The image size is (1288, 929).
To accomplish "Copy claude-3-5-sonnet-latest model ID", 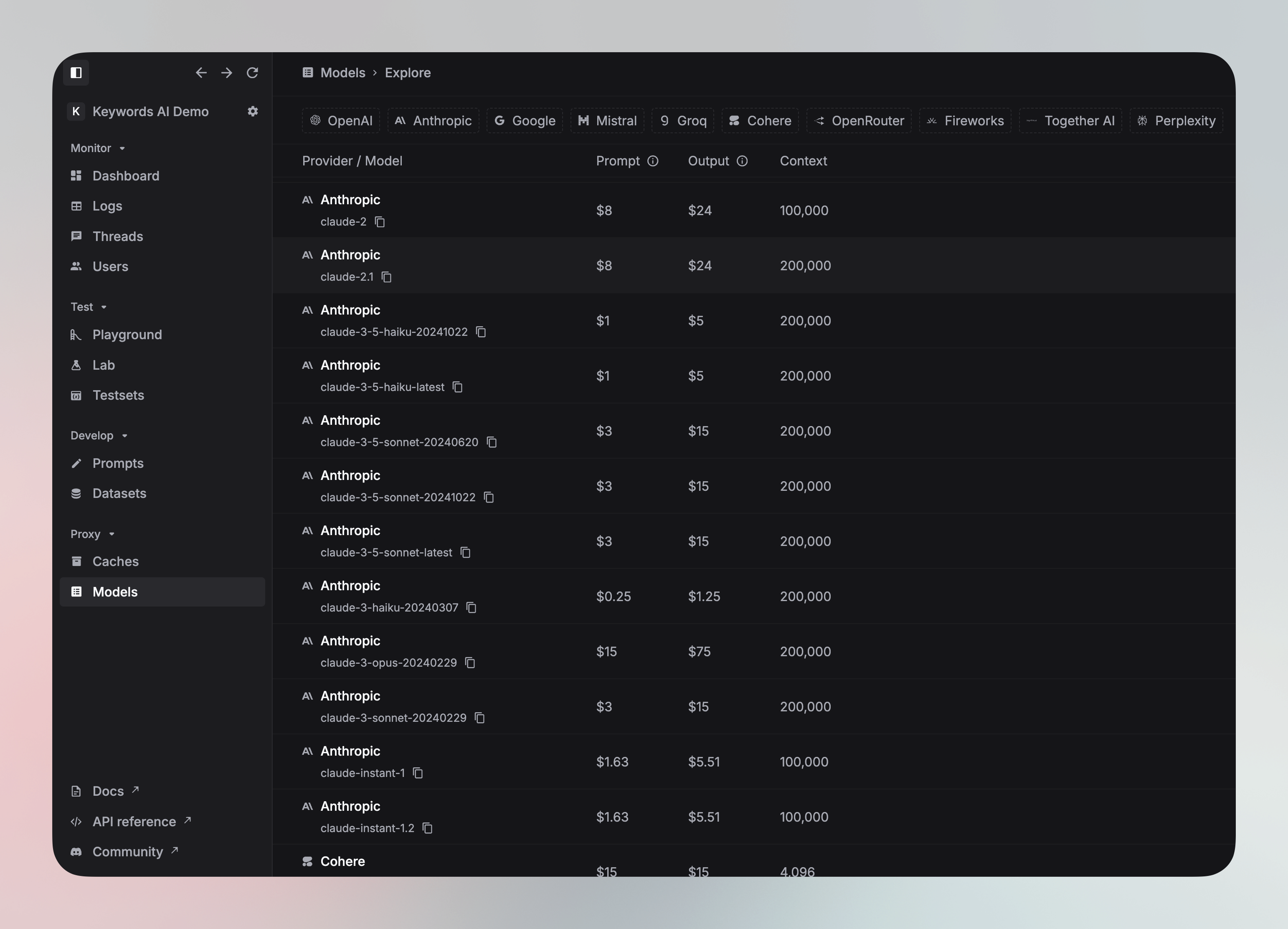I will point(466,553).
